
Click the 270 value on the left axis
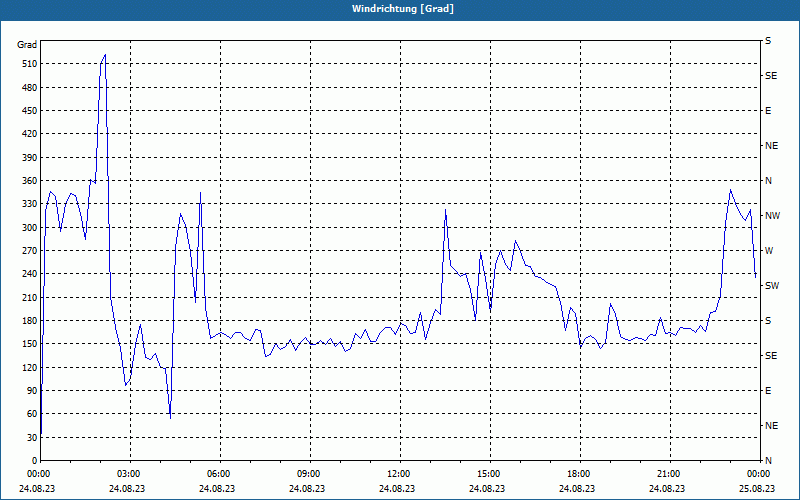pos(30,251)
